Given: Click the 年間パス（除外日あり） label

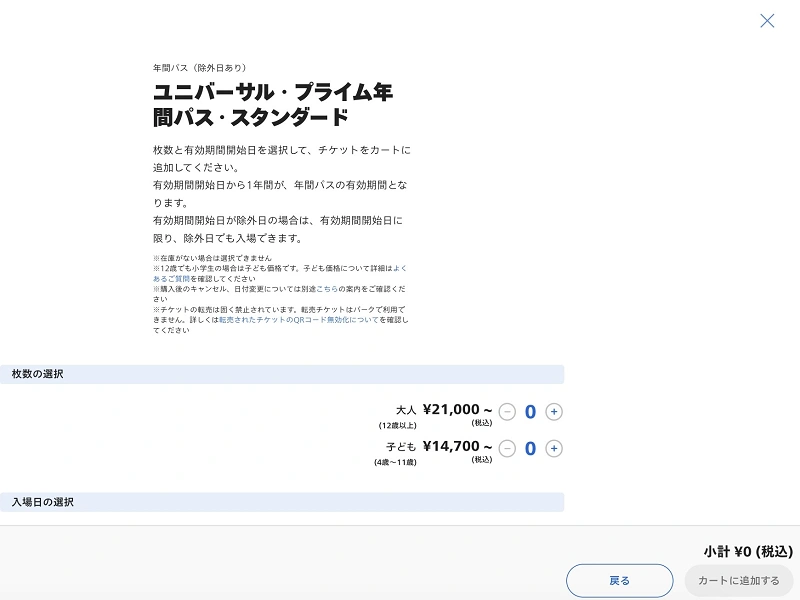Looking at the screenshot, I should (x=199, y=68).
